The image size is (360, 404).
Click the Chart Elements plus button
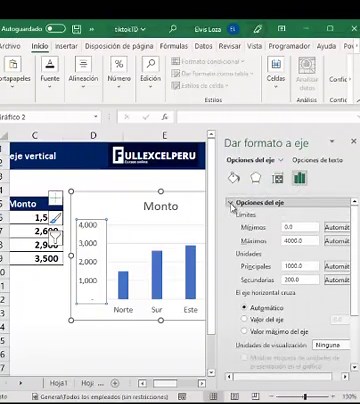click(55, 199)
